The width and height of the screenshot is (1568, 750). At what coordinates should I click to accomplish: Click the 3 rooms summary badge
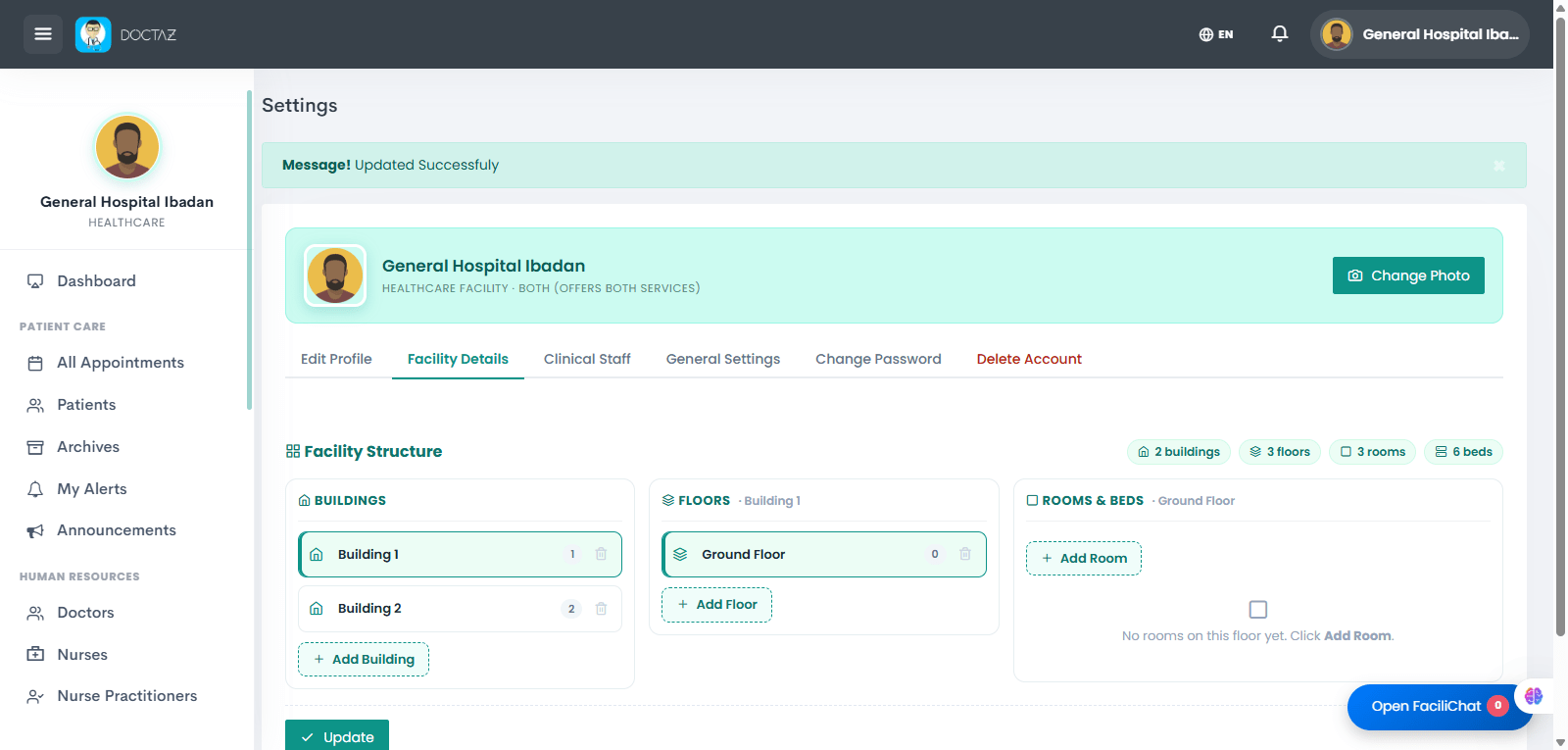(1372, 452)
